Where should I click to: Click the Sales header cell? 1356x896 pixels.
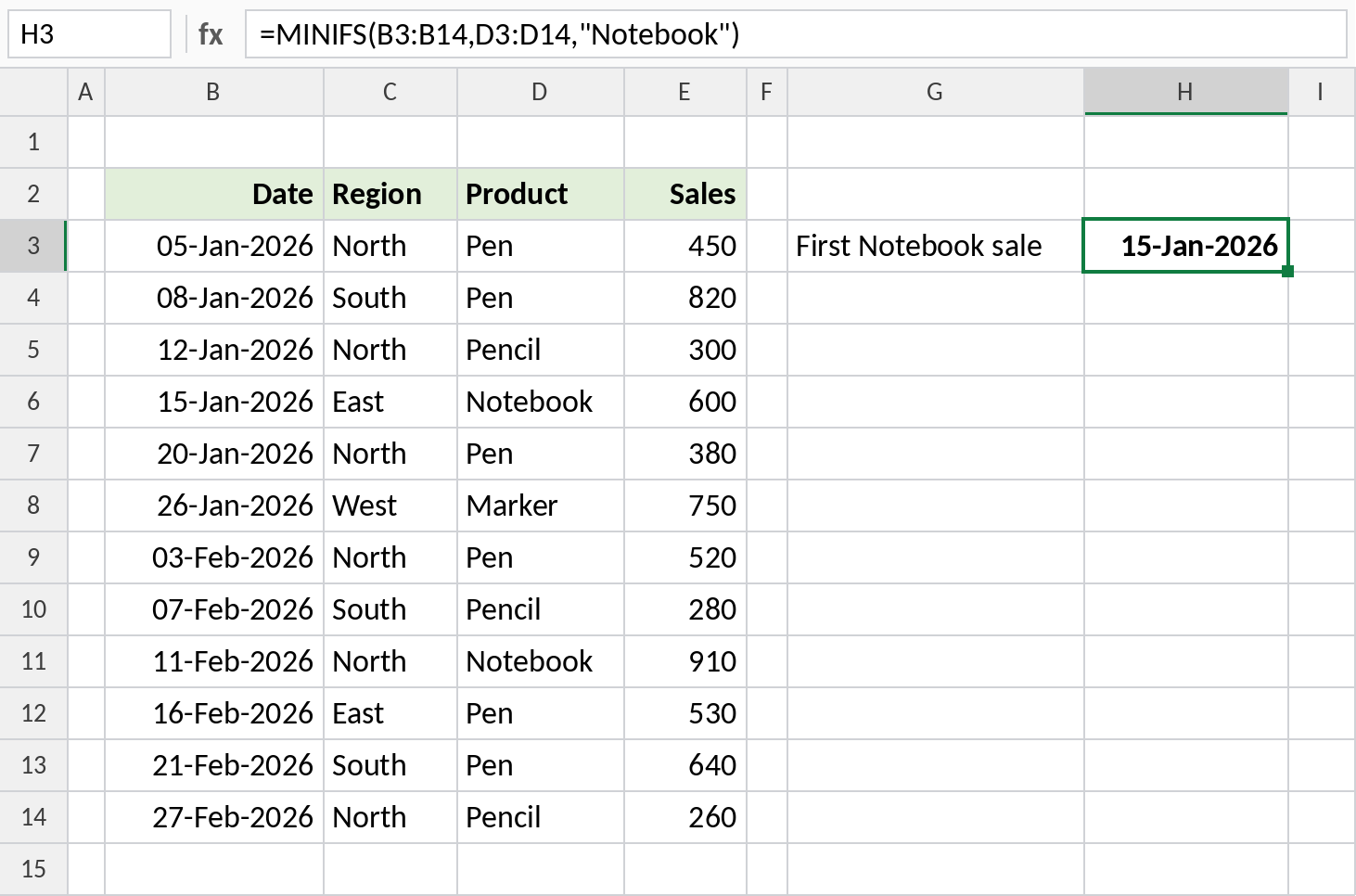click(x=685, y=194)
